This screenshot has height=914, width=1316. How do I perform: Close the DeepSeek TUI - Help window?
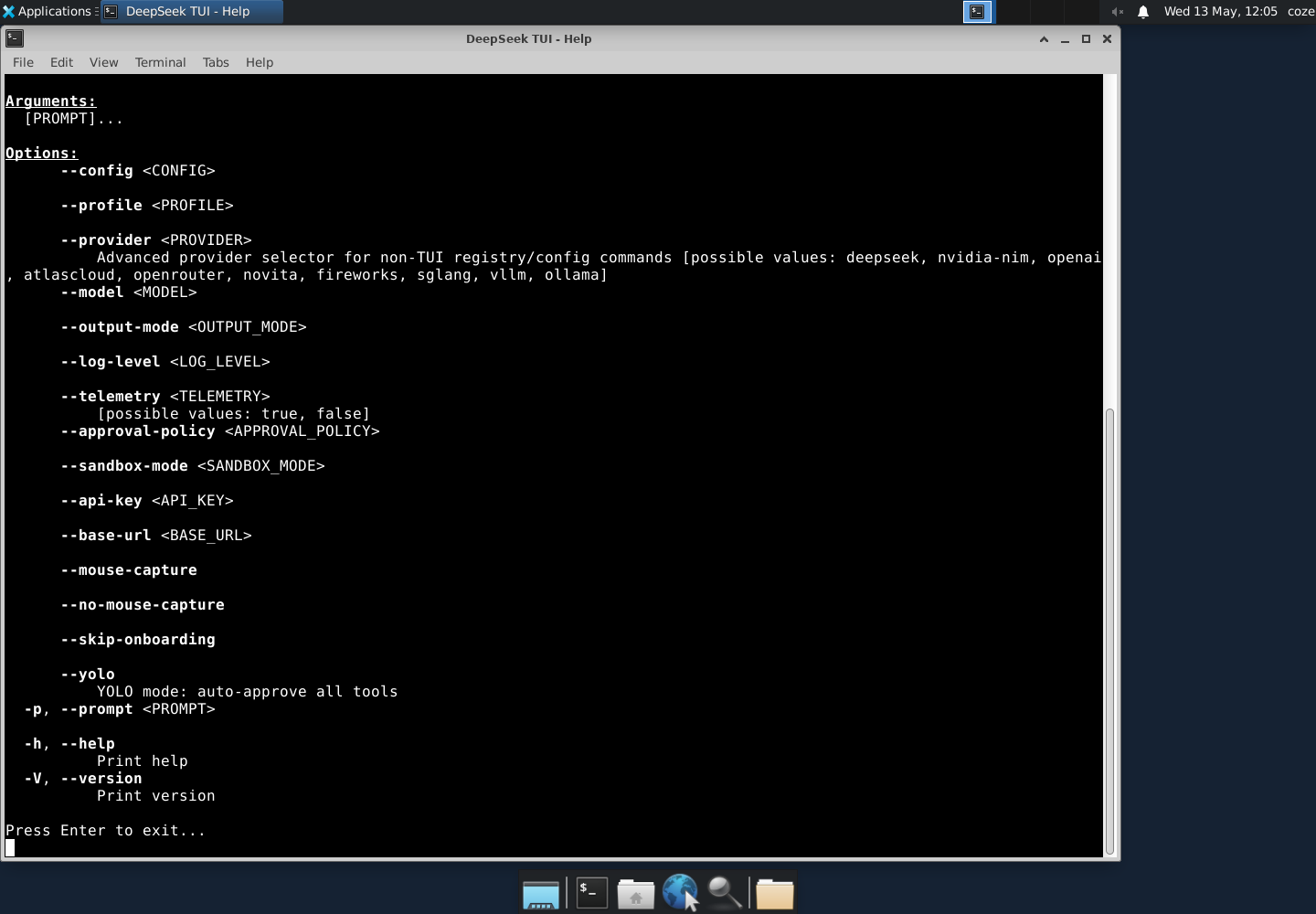click(x=1107, y=38)
